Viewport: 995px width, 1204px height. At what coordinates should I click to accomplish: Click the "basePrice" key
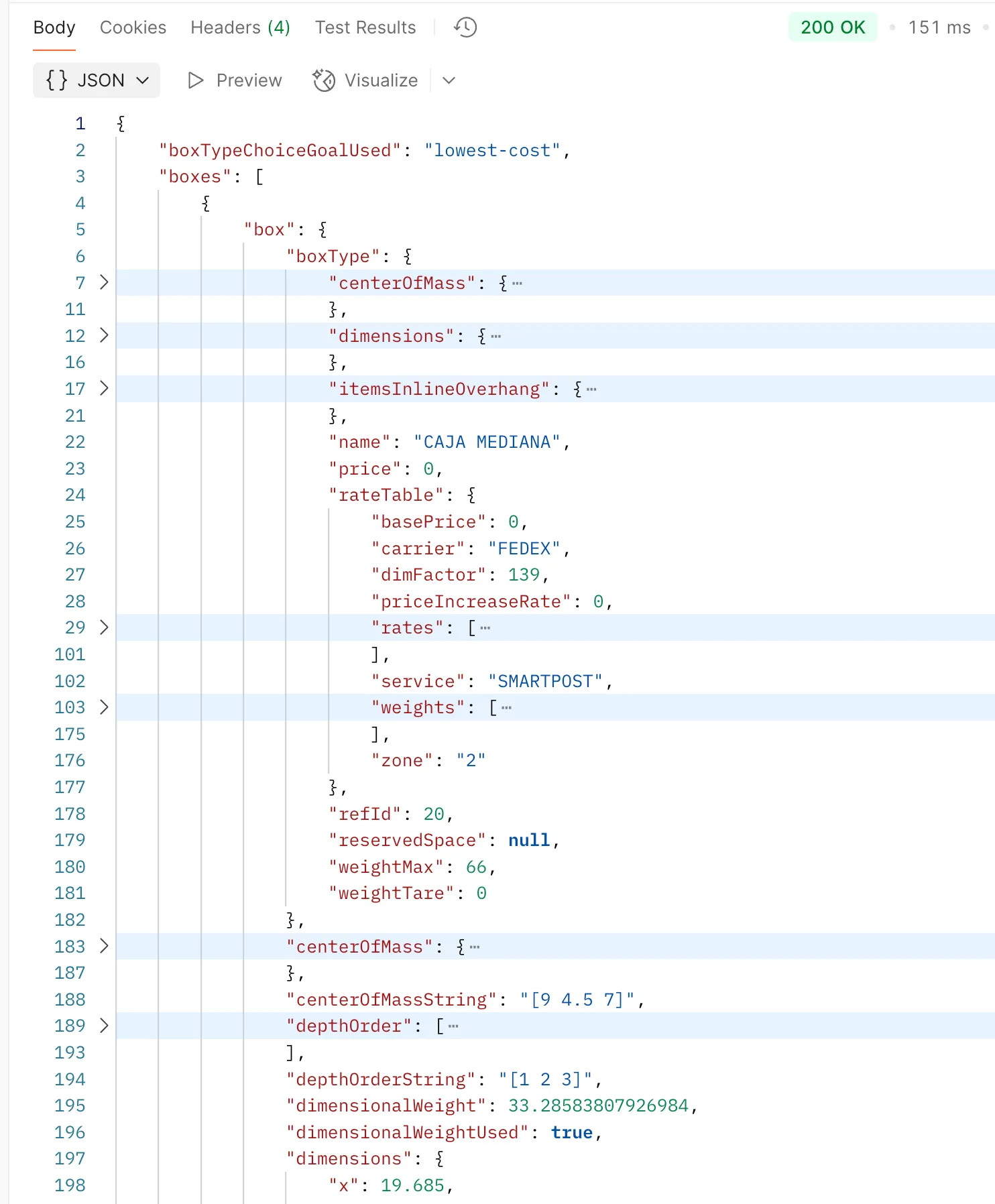click(x=428, y=522)
